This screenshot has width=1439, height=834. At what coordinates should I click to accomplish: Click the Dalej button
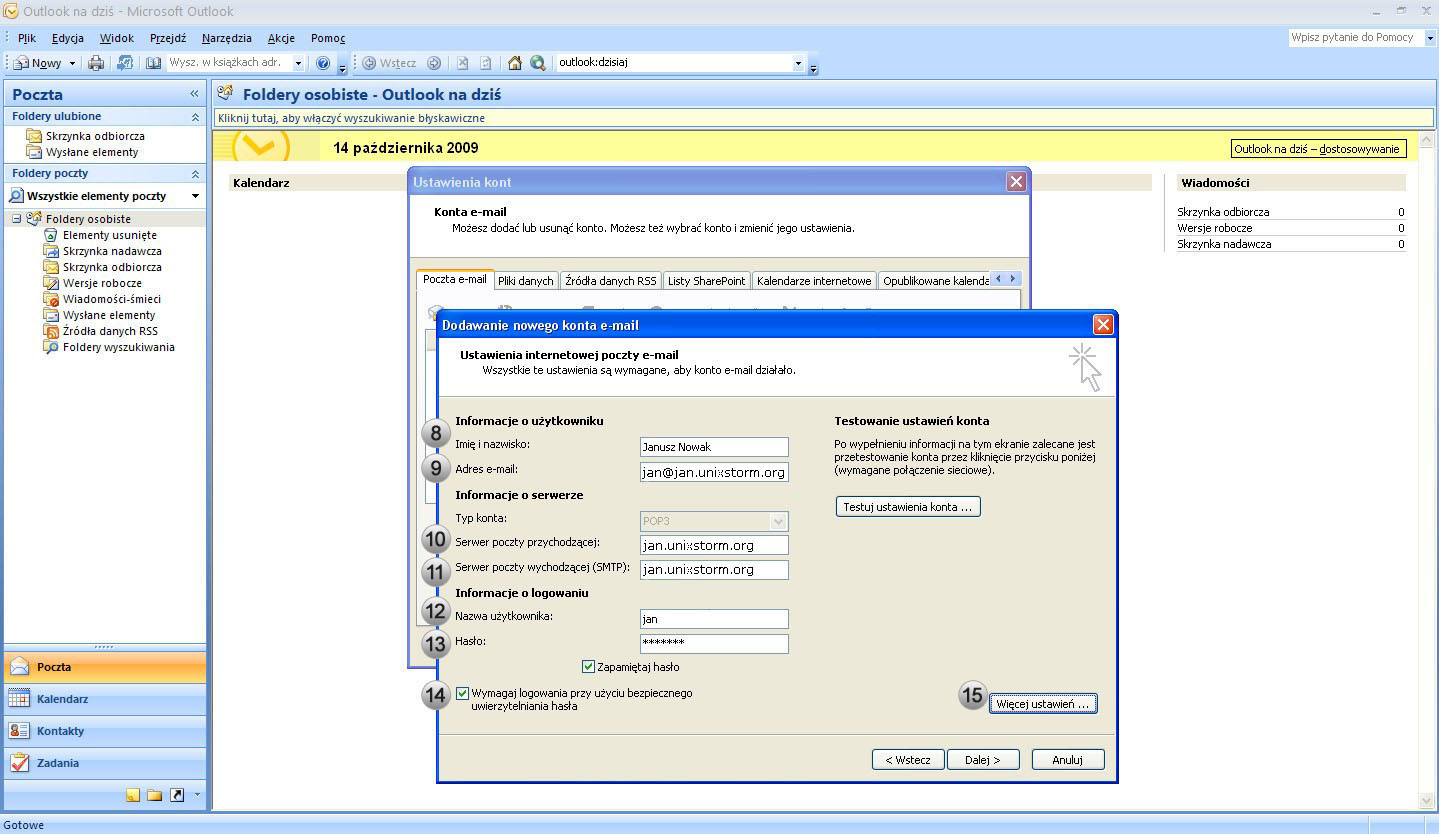click(x=983, y=760)
